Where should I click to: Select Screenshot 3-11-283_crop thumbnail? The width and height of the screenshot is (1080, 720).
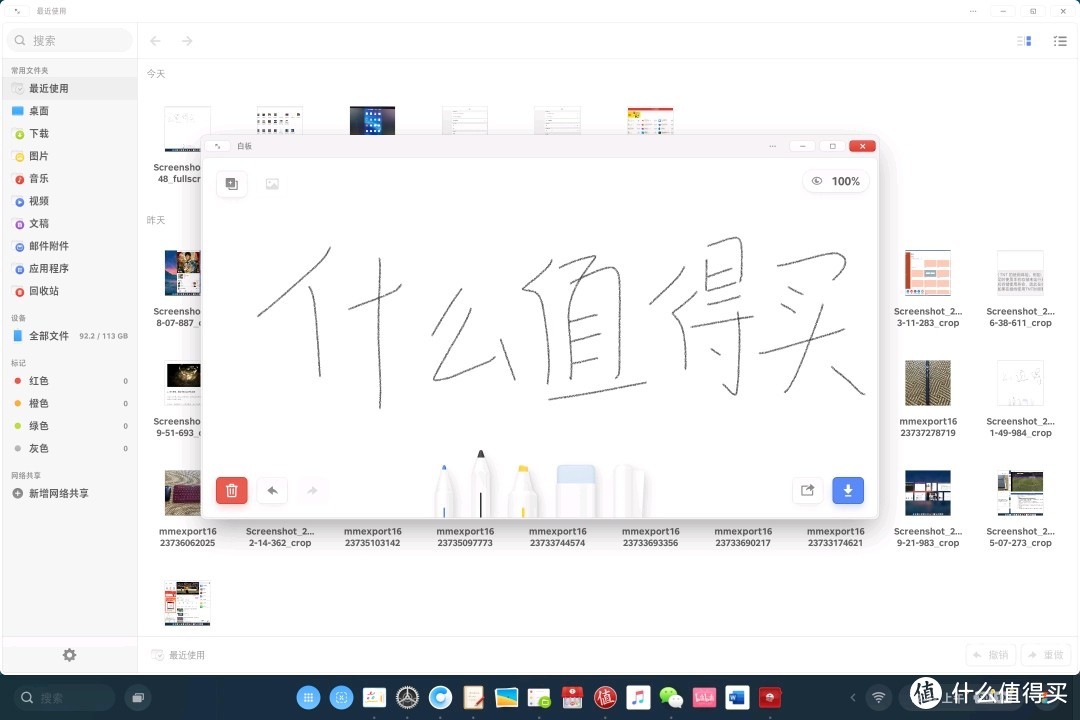[928, 274]
